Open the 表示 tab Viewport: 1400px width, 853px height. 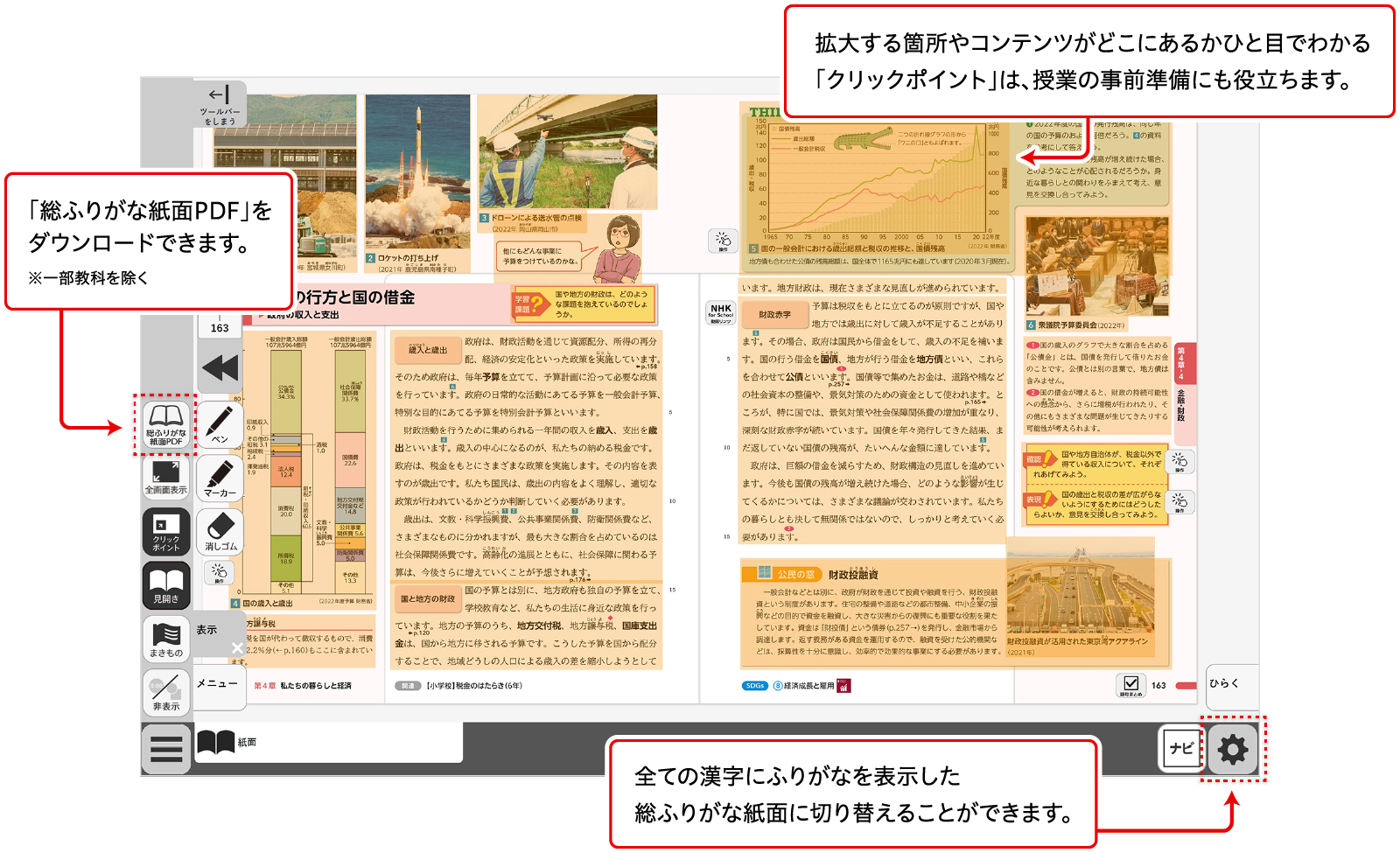[207, 630]
